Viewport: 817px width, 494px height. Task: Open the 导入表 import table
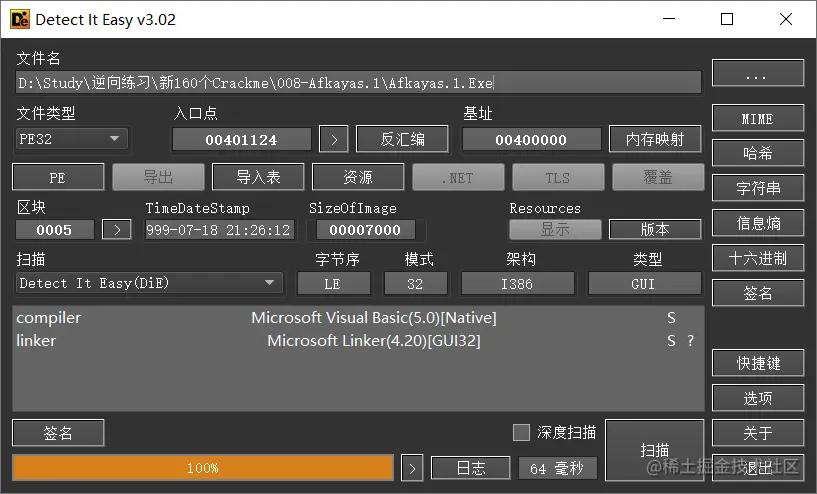coord(258,177)
